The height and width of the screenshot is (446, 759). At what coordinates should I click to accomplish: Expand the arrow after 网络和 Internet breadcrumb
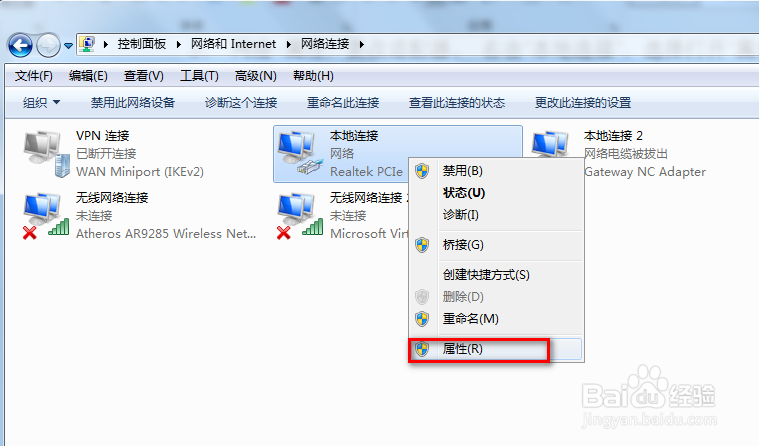(x=289, y=45)
